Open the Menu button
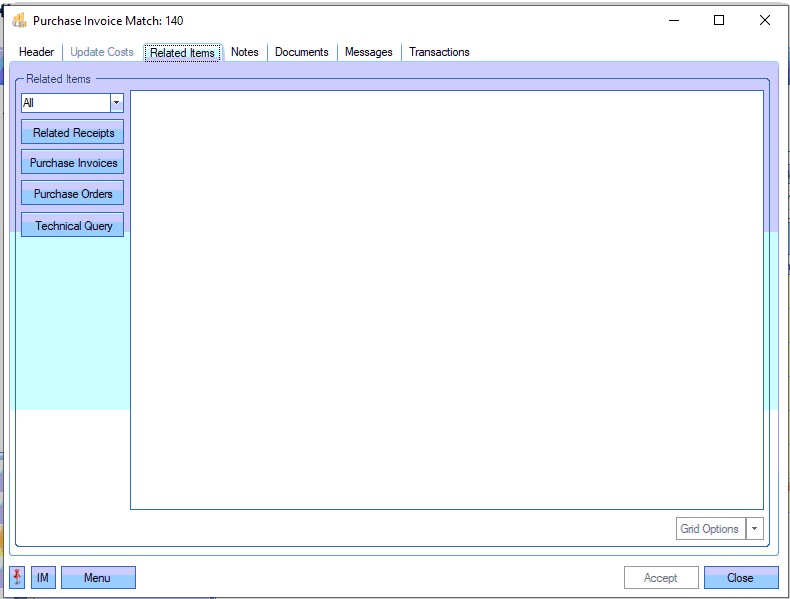Screen dimensions: 790x599 coord(98,577)
